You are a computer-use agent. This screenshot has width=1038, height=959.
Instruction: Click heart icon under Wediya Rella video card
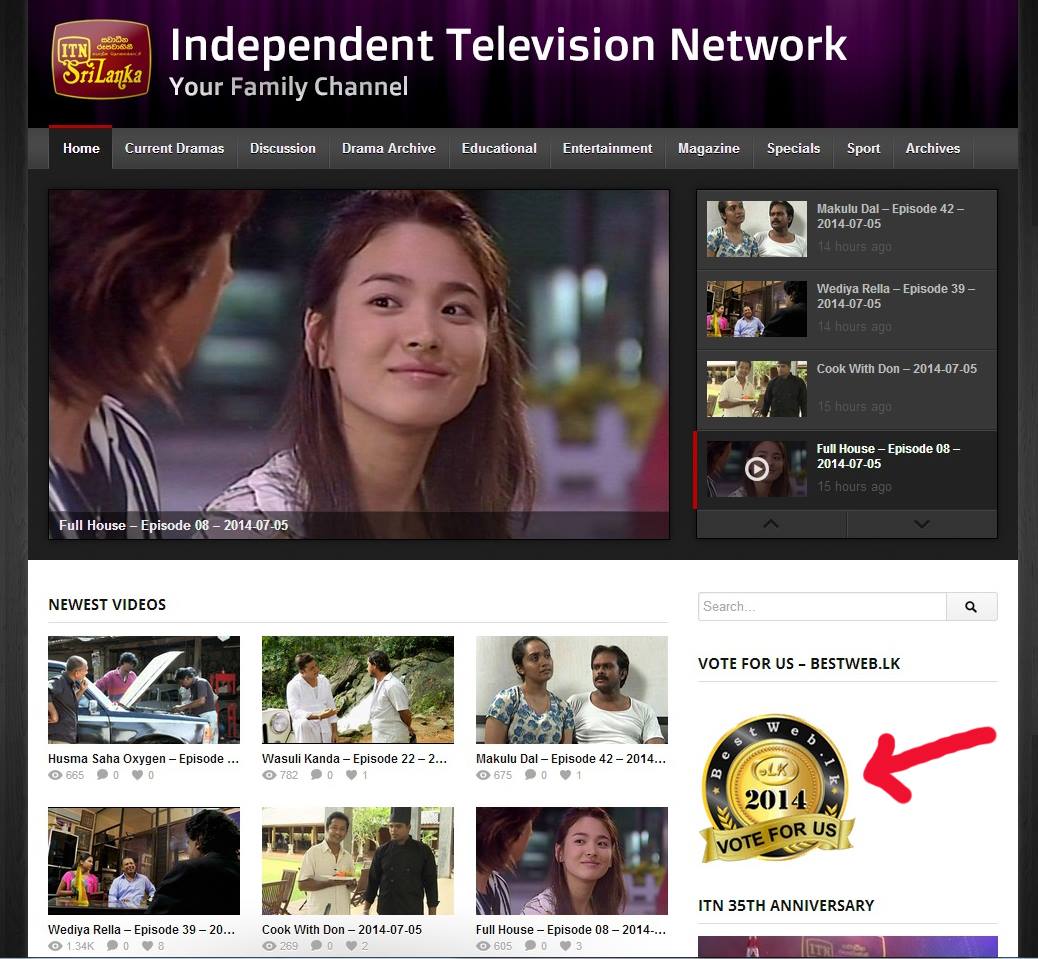148,946
